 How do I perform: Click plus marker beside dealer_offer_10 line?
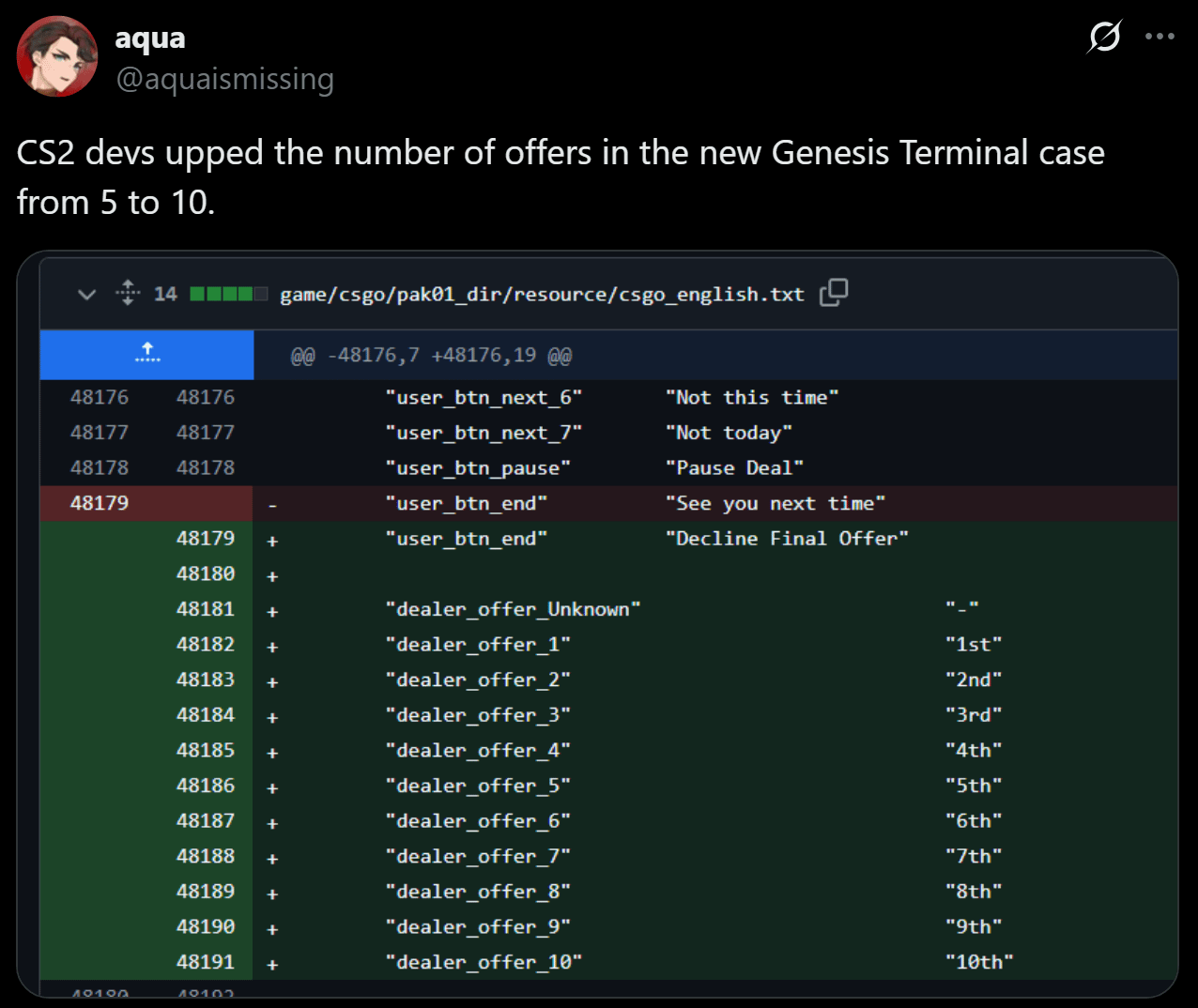[272, 964]
